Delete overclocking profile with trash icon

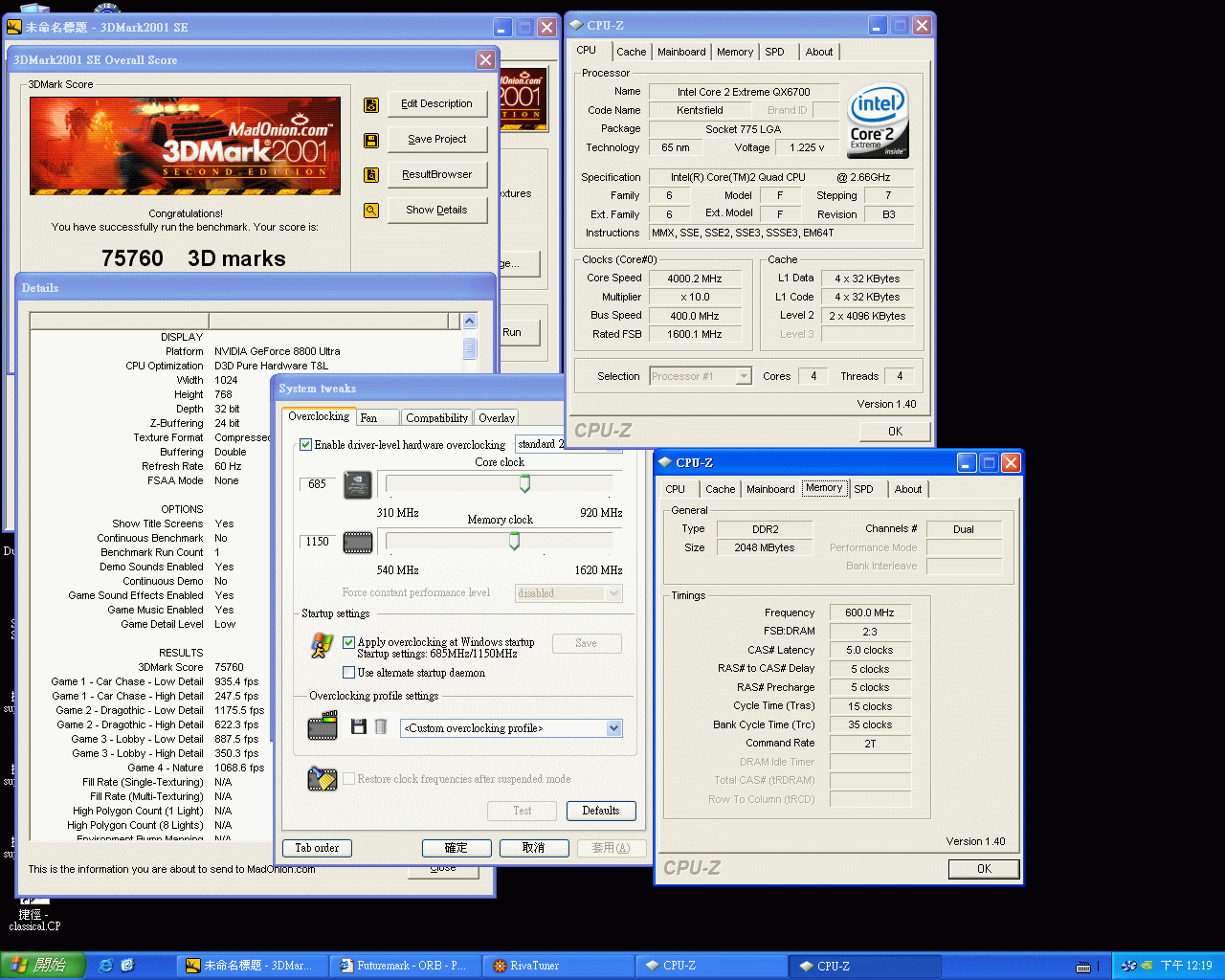pyautogui.click(x=380, y=727)
